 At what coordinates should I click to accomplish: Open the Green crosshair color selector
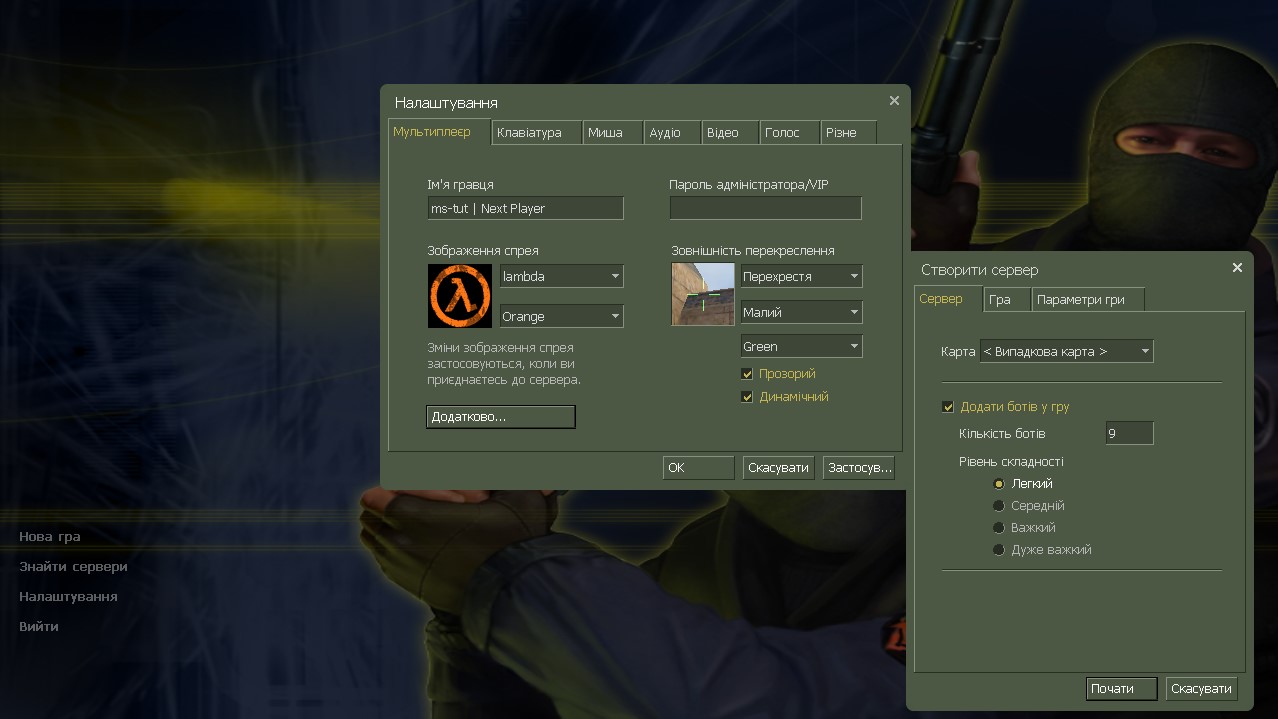pyautogui.click(x=800, y=345)
